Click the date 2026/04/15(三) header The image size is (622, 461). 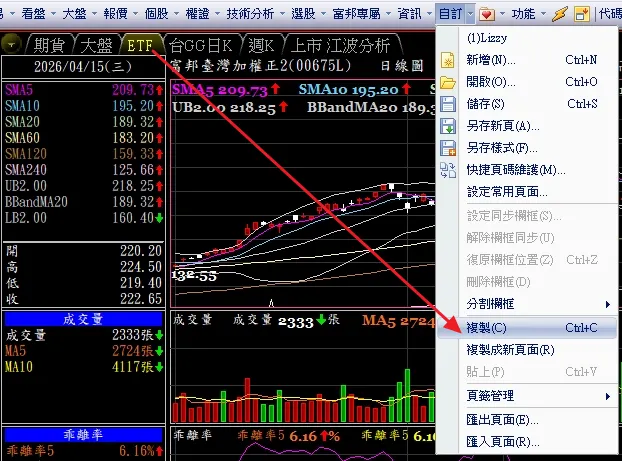point(83,67)
